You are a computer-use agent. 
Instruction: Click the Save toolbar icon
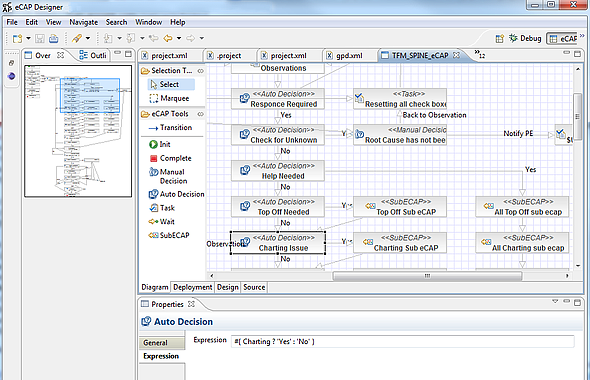(x=40, y=38)
